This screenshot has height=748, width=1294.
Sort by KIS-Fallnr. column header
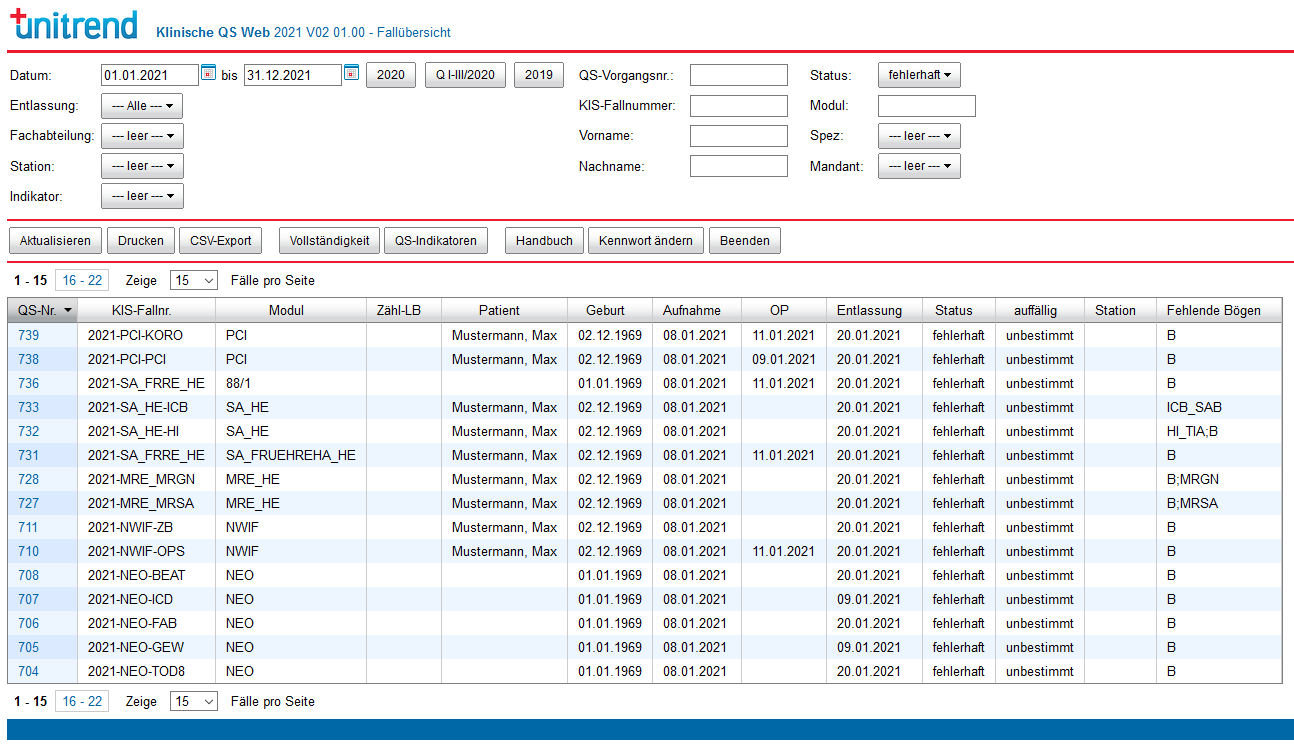pos(147,311)
